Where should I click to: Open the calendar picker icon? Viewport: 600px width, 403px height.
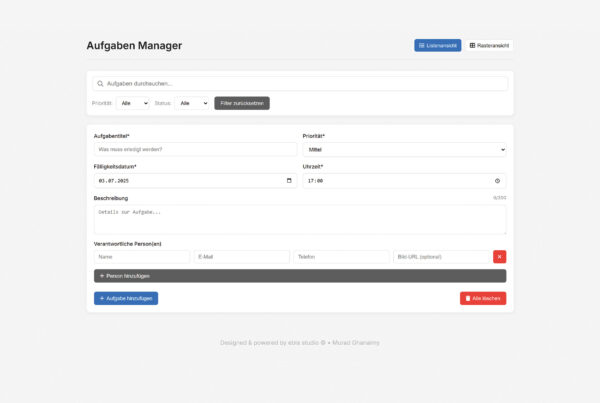[289, 181]
